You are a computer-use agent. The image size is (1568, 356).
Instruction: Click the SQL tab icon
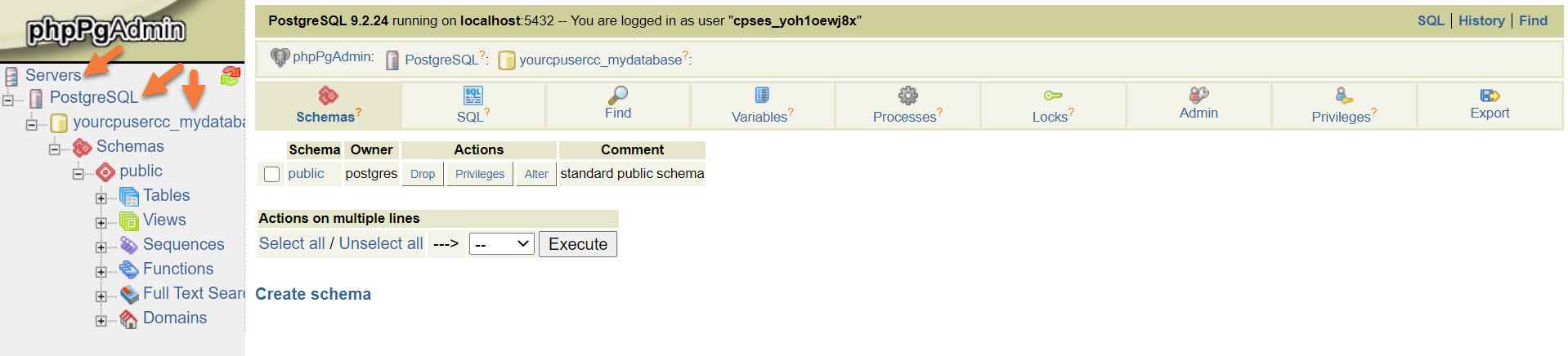[473, 96]
